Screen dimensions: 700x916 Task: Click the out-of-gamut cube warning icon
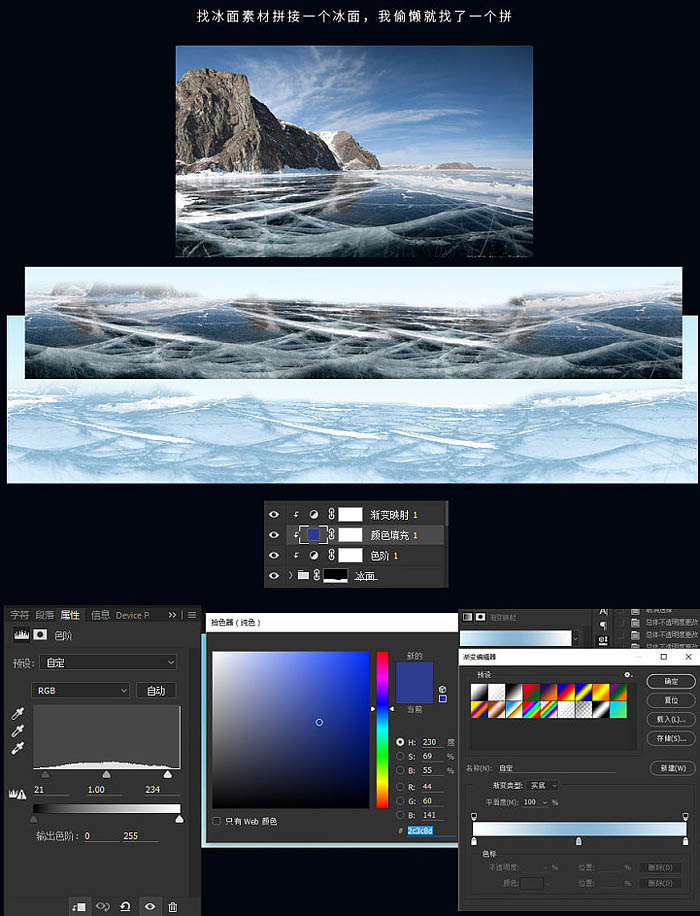[442, 689]
